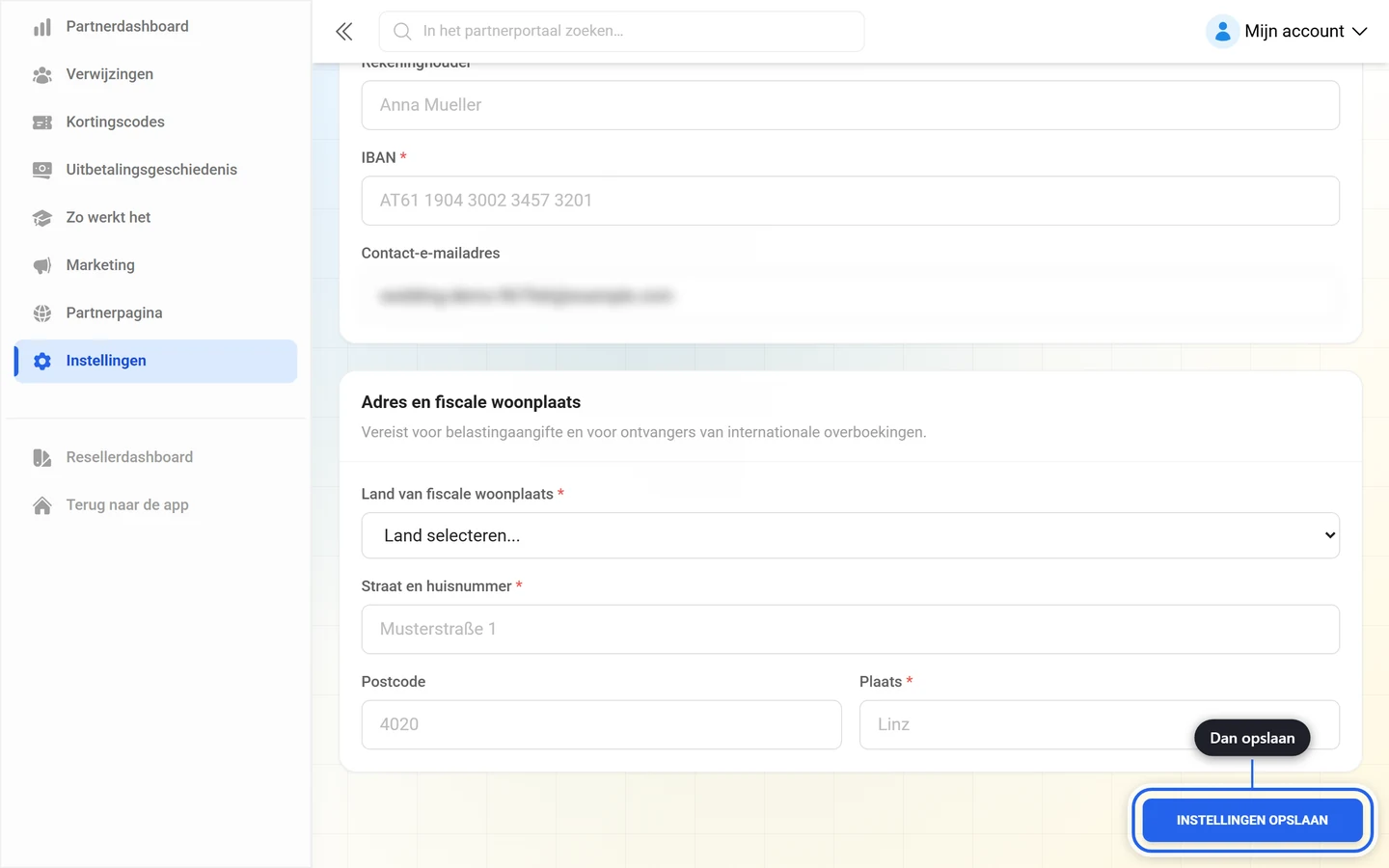The image size is (1389, 868).
Task: Go to Verwijzingen page
Action: pos(155,74)
